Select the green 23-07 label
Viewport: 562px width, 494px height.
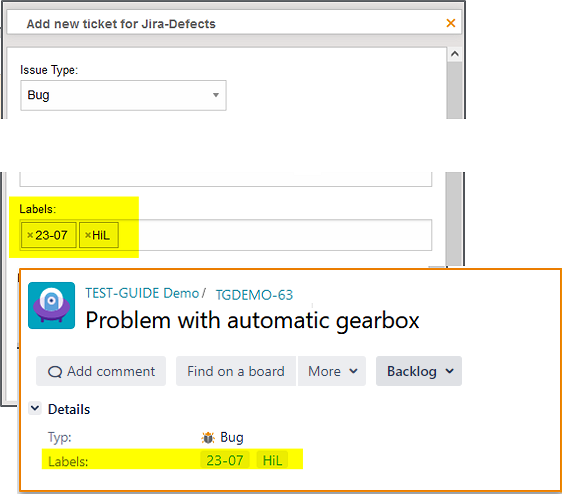tap(225, 460)
